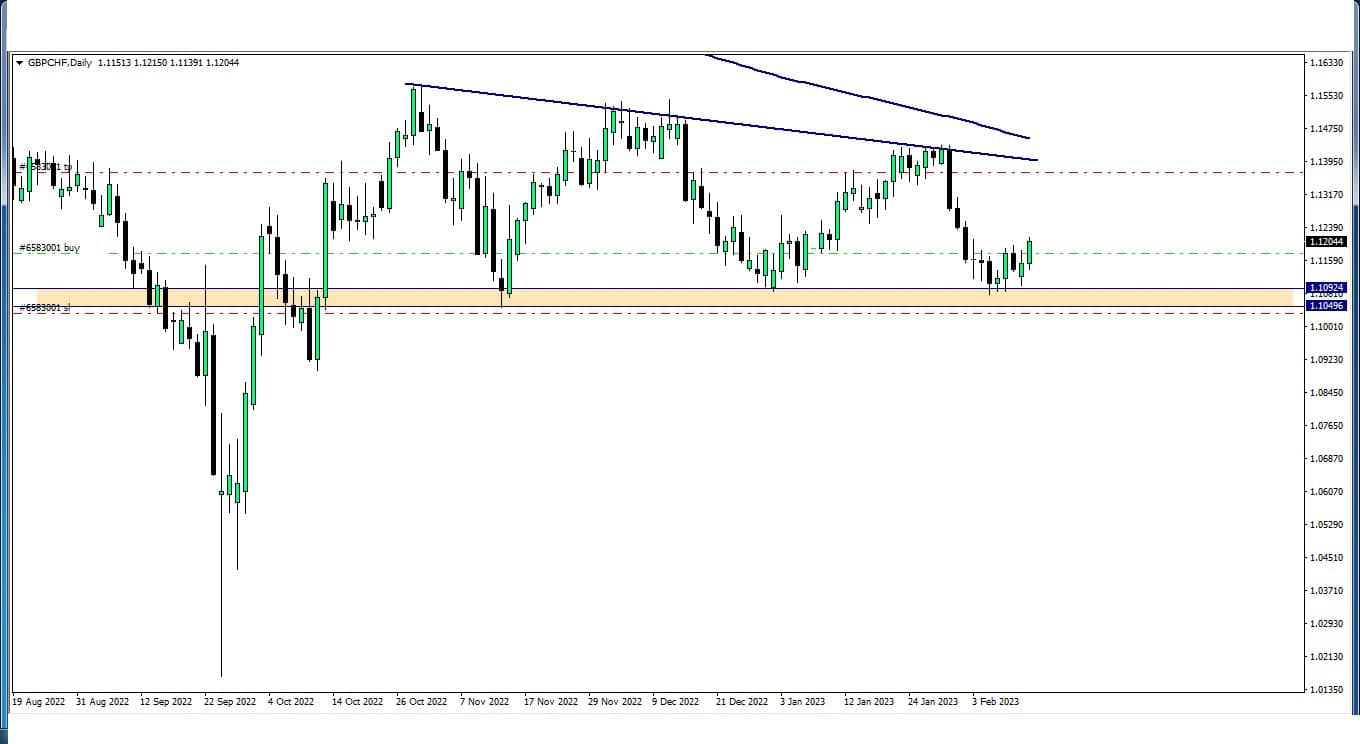Click the 12 Sep 2022 date label
The width and height of the screenshot is (1360, 744).
pyautogui.click(x=166, y=702)
